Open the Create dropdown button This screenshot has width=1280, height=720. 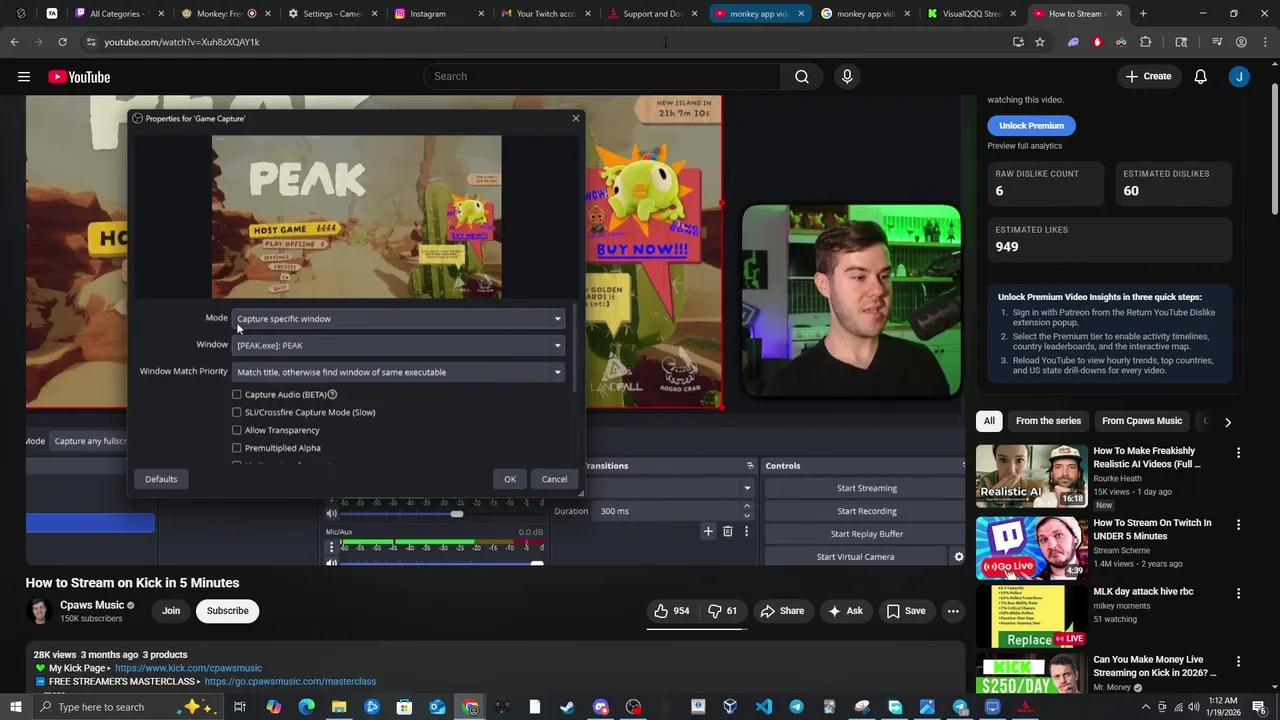pyautogui.click(x=1147, y=76)
